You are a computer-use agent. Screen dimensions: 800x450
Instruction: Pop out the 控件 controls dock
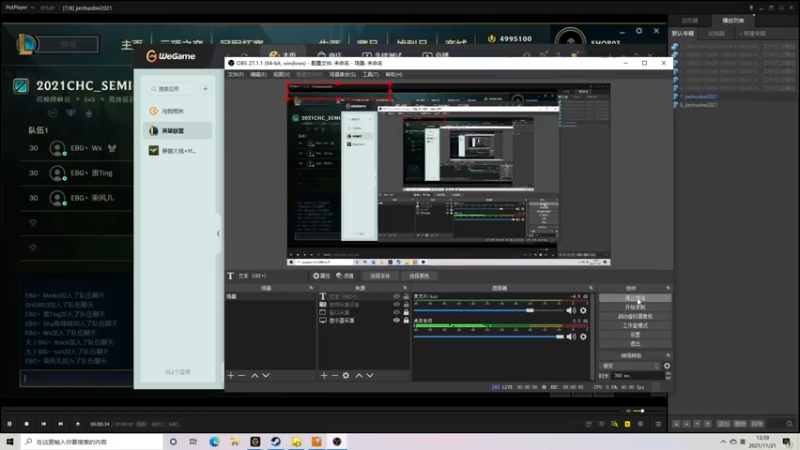tap(668, 288)
